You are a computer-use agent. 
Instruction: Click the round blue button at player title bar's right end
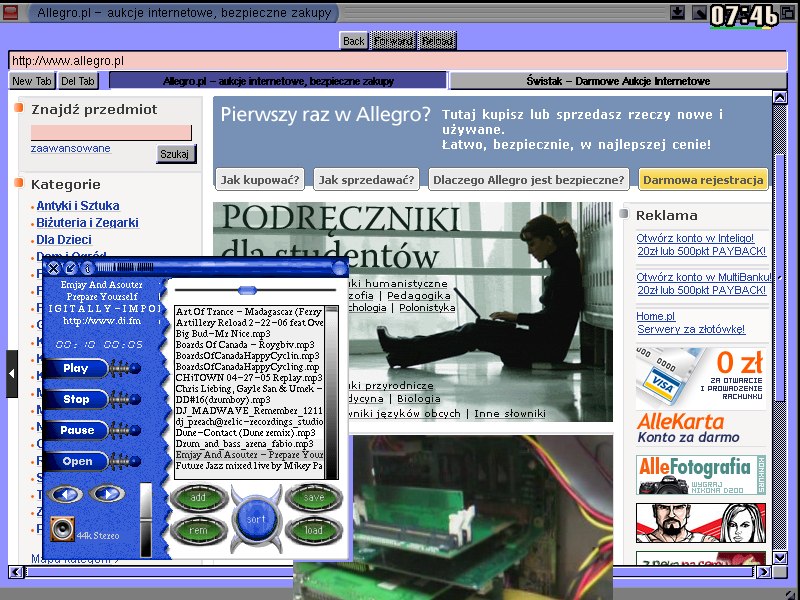[x=339, y=268]
